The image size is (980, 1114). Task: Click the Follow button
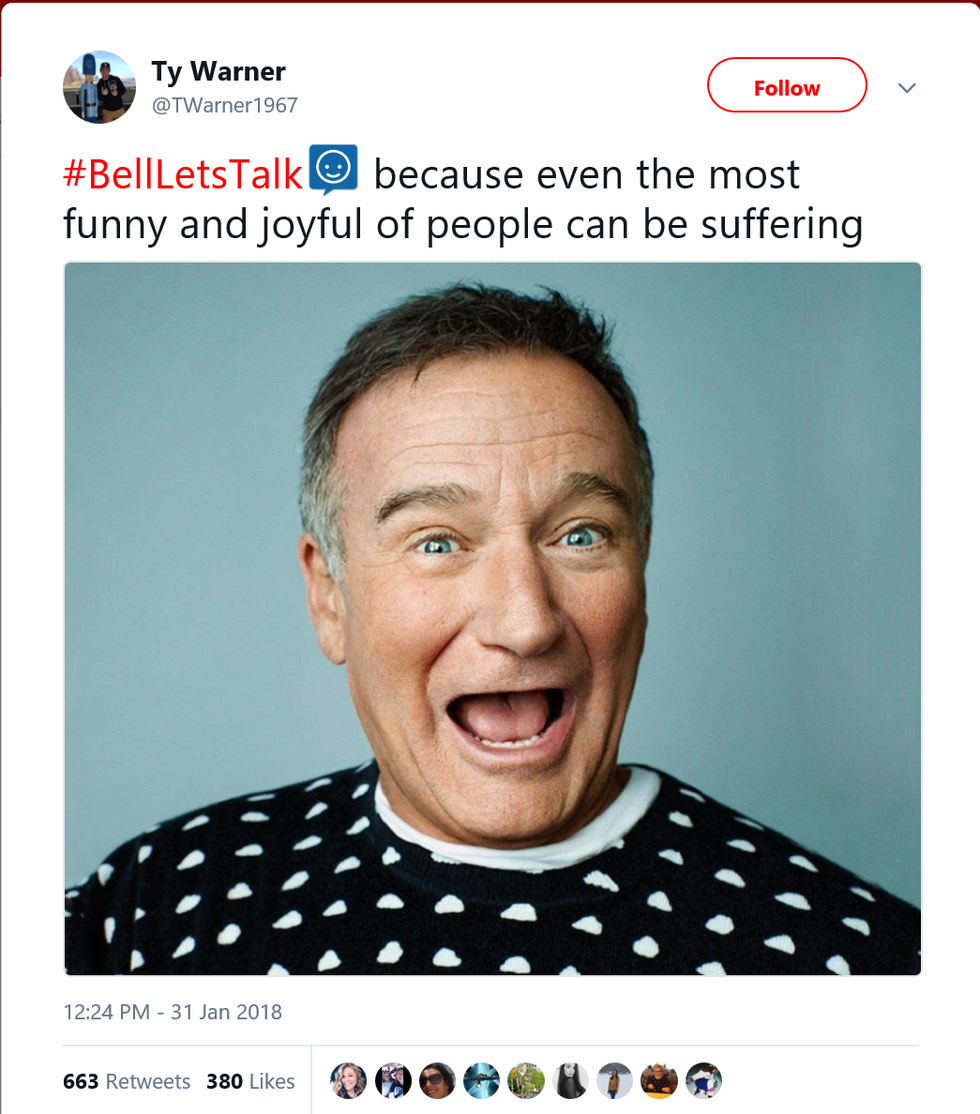point(786,88)
